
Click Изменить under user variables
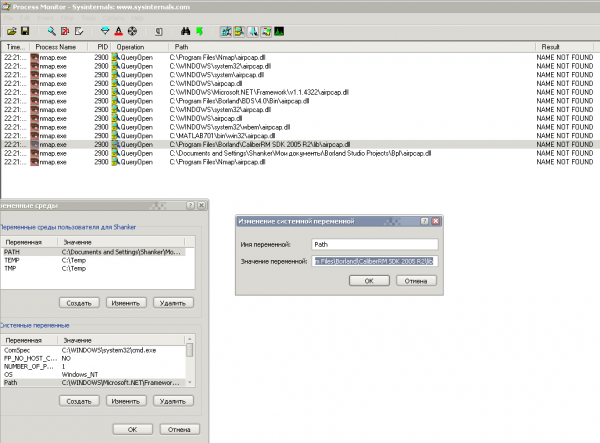coord(126,303)
